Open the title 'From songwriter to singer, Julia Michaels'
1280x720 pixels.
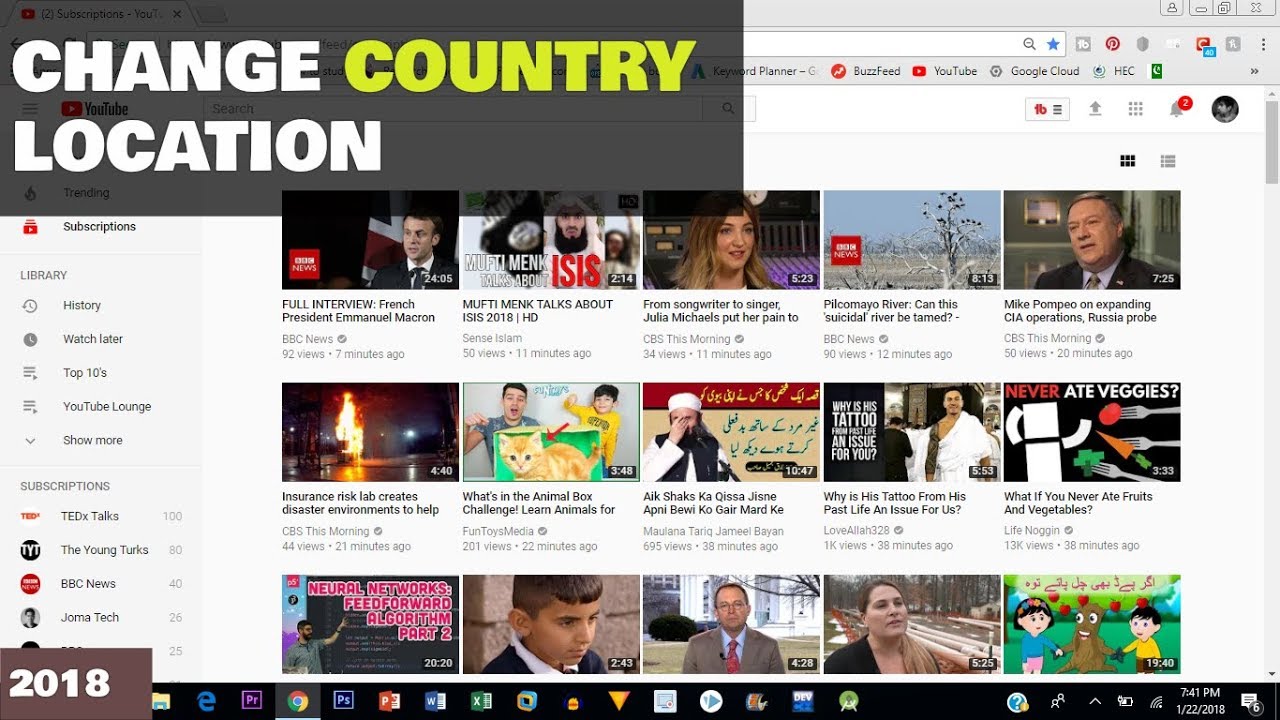point(721,311)
